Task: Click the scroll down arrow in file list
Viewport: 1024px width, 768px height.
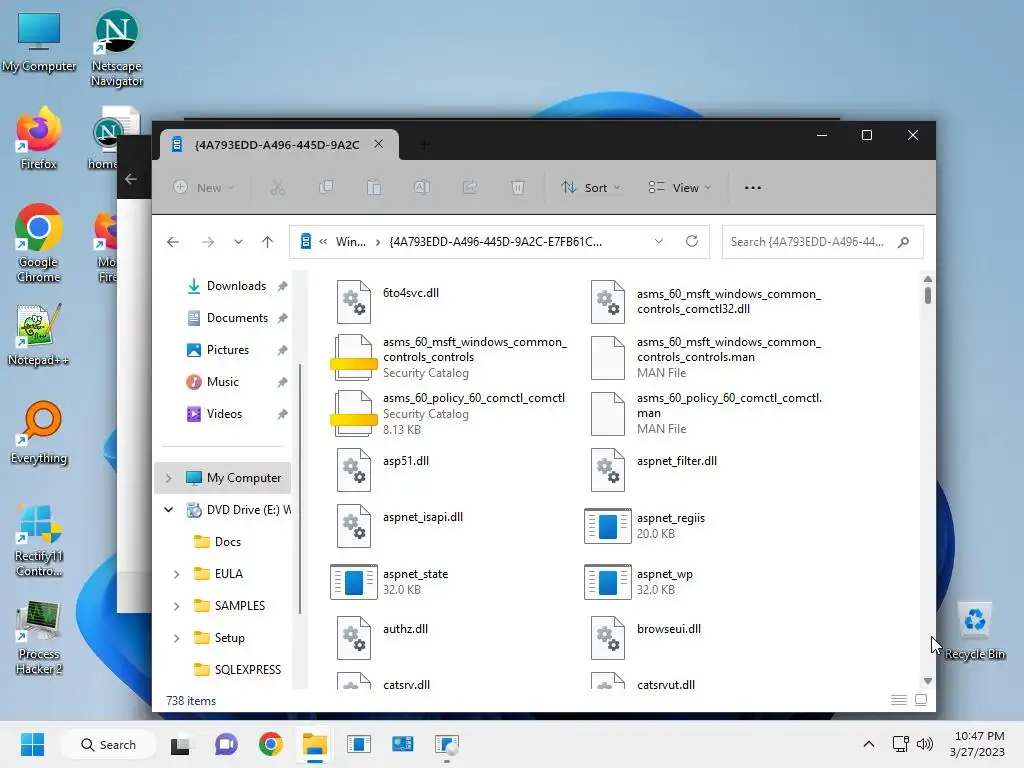Action: (927, 681)
